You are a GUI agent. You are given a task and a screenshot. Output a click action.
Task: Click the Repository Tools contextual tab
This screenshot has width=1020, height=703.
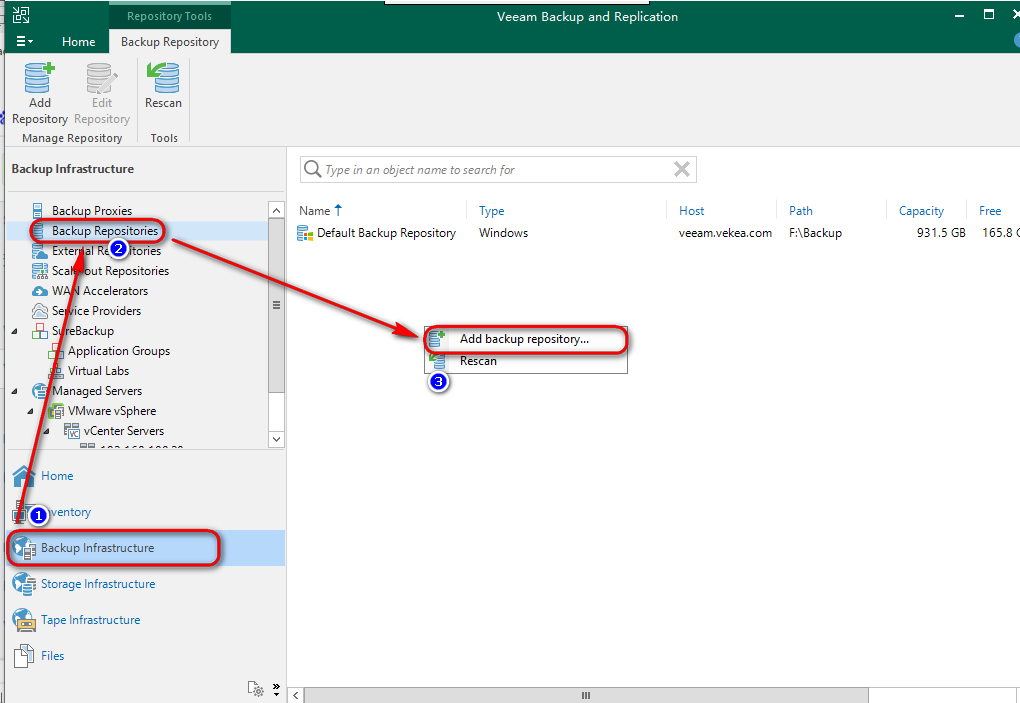tap(169, 16)
